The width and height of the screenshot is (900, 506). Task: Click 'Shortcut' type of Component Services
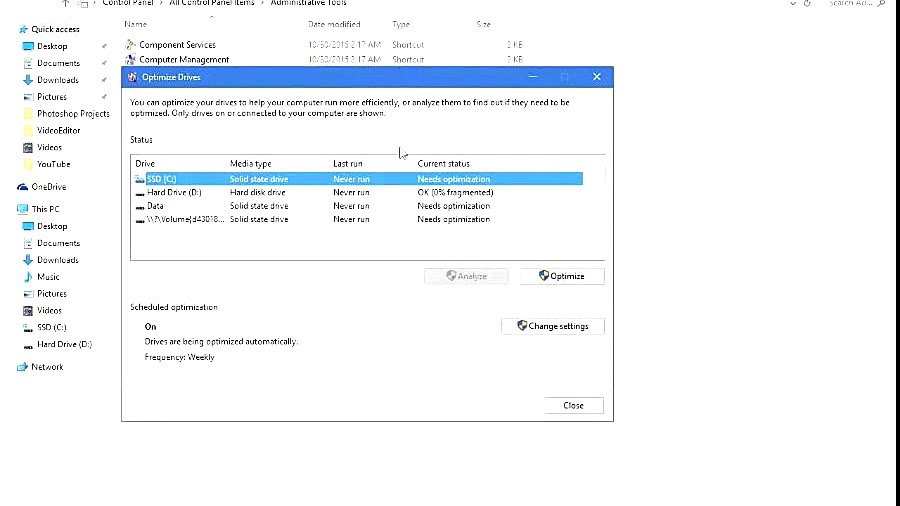[x=408, y=44]
